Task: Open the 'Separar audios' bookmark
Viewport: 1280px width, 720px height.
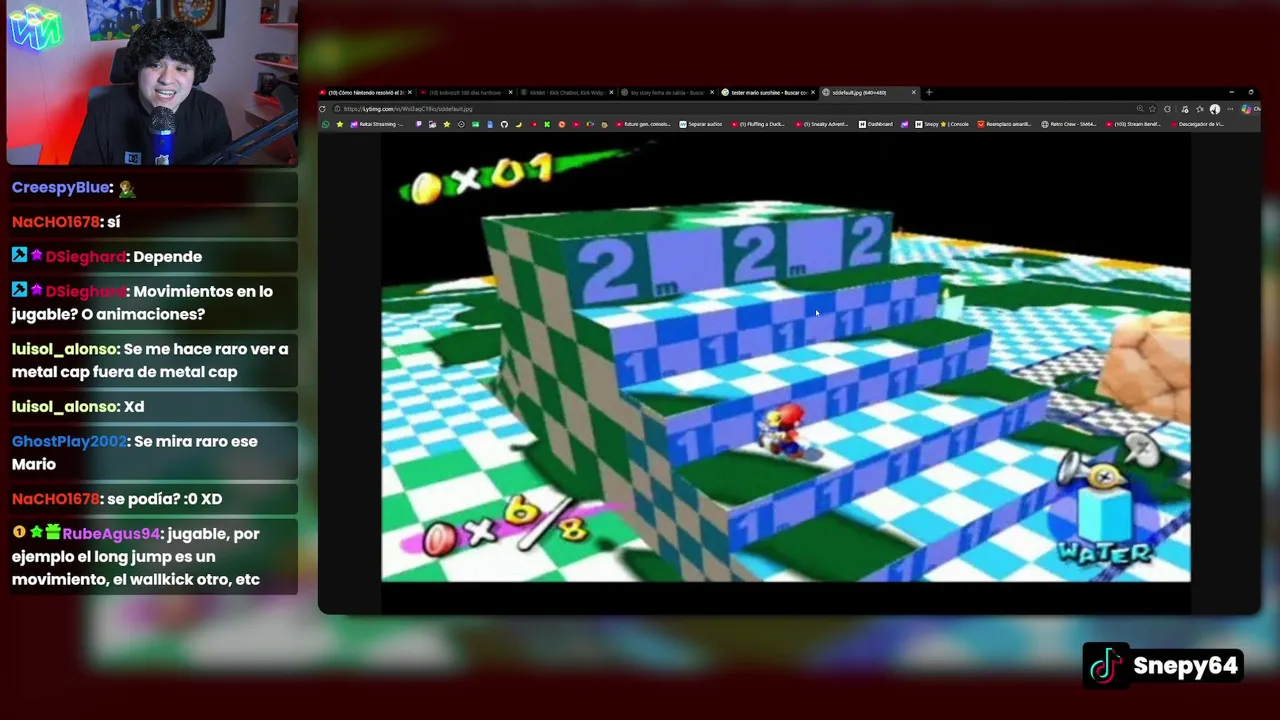Action: (701, 124)
